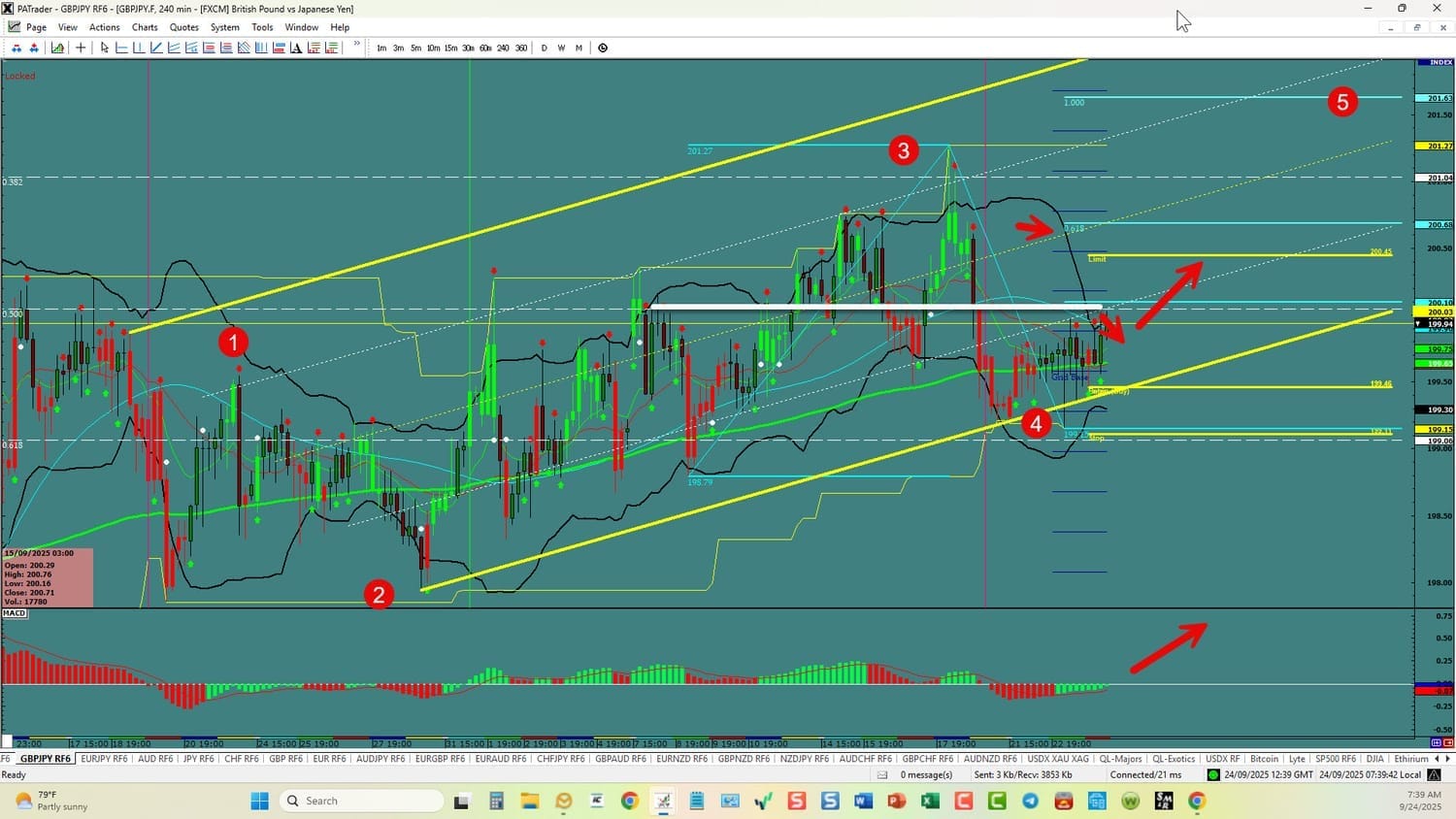Screen dimensions: 1456x819
Task: Switch to the EURGBP RF6 tab
Action: tap(440, 759)
